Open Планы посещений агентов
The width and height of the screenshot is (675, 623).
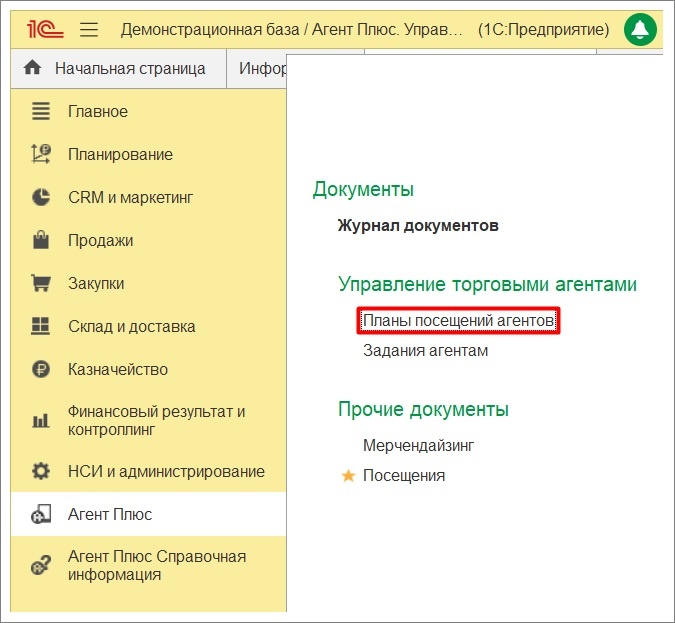pos(458,321)
